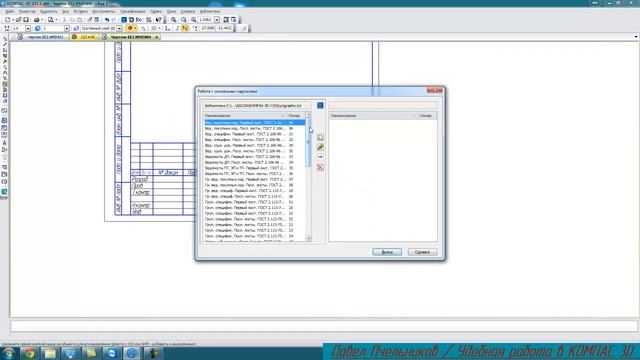This screenshot has width=640, height=360.
Task: Open the Windows Start button
Action: coord(9,353)
